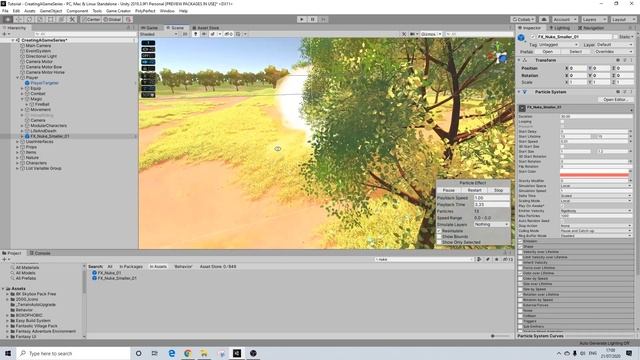Open the Tag Untagged dropdown
Image resolution: width=640 pixels, height=360 pixels.
(x=558, y=44)
